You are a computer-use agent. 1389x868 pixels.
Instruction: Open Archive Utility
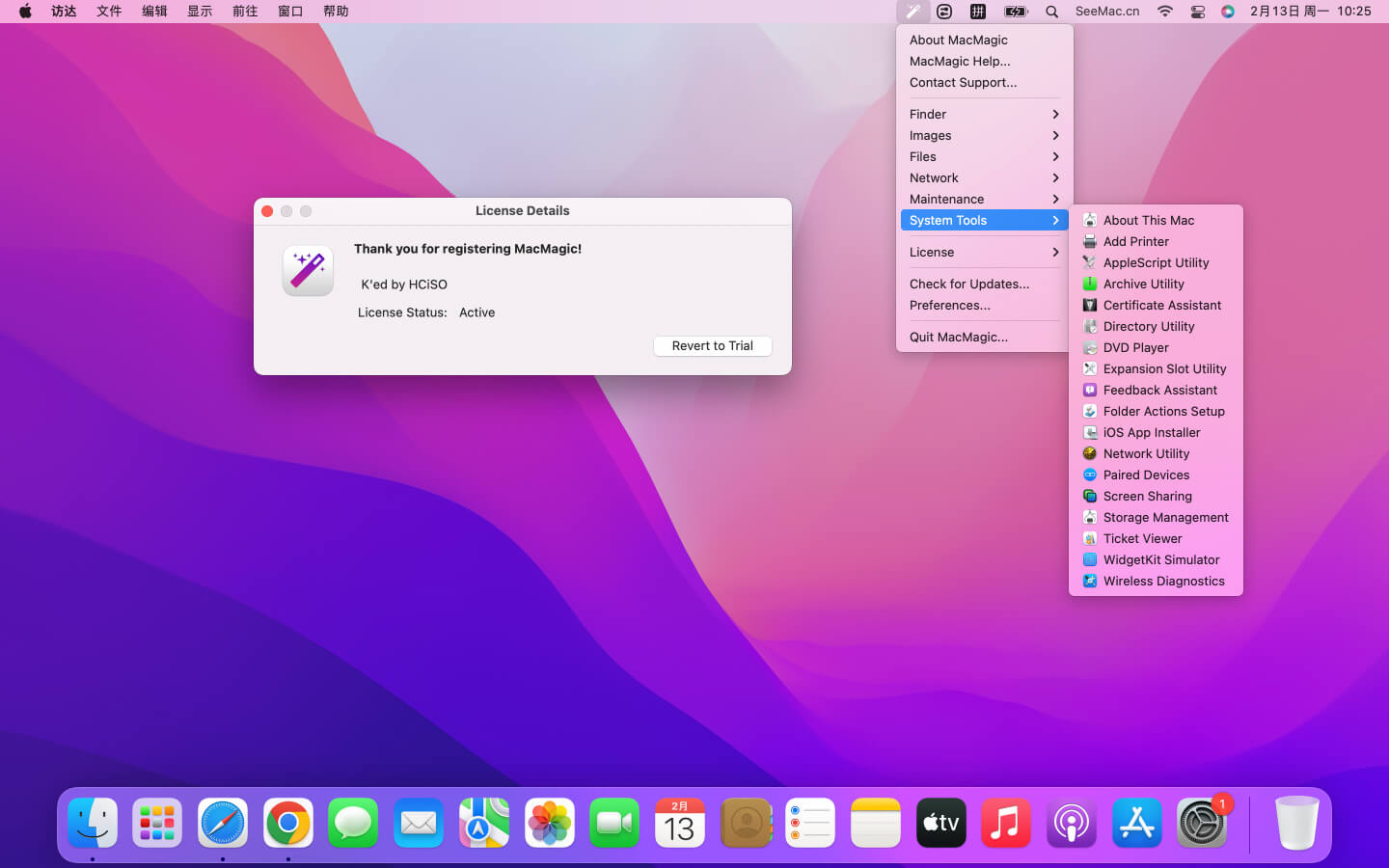[1156, 284]
